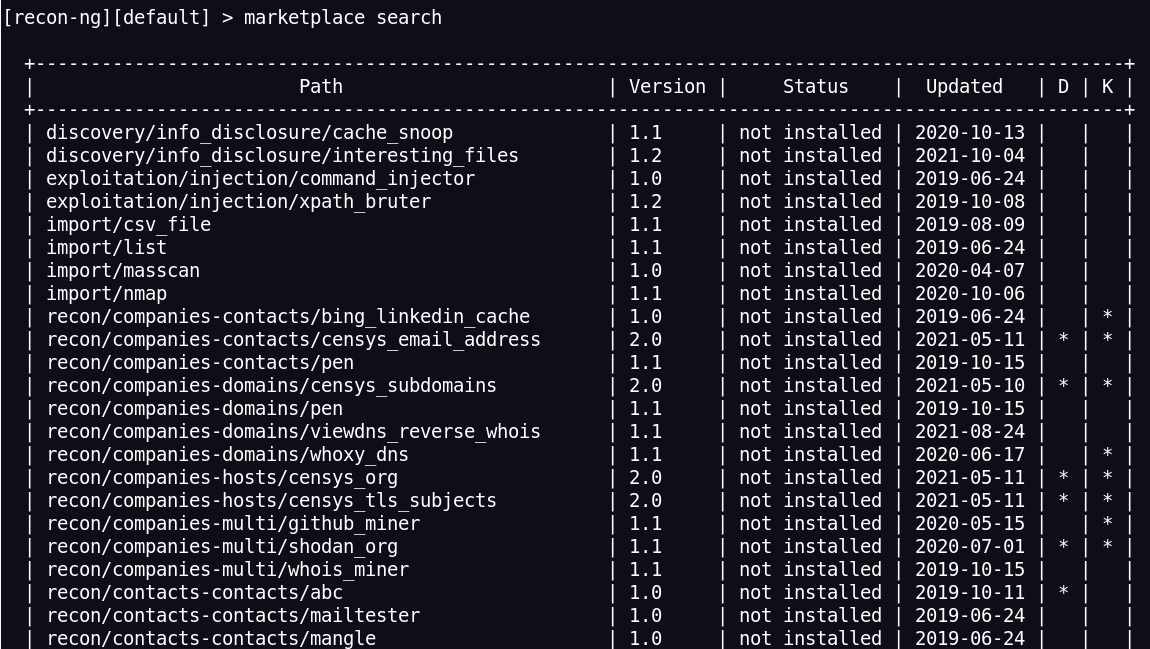Select recon/companies-contacts/bing_linkedin_cache path

[288, 317]
